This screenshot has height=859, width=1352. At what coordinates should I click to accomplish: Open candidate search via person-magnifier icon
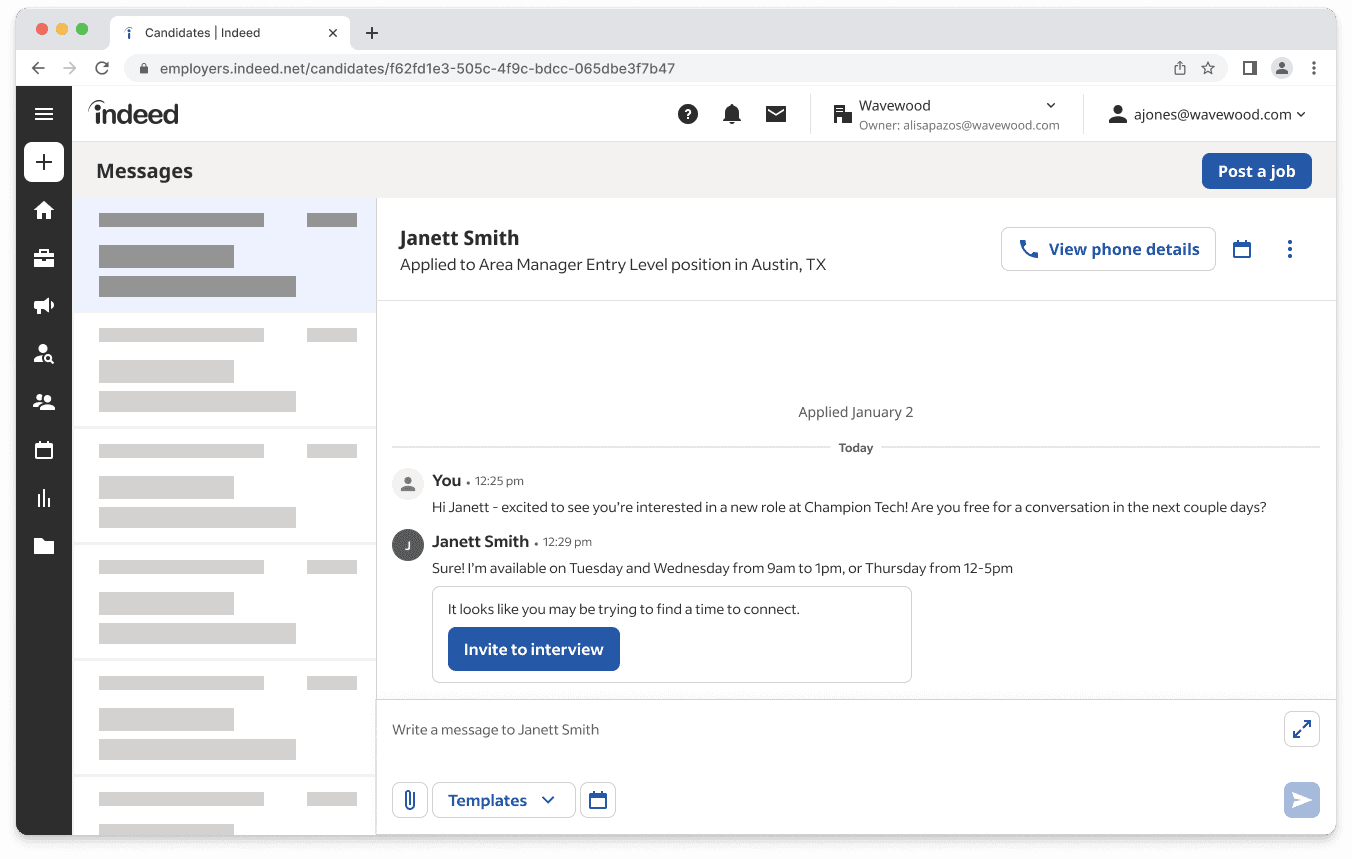click(x=44, y=354)
